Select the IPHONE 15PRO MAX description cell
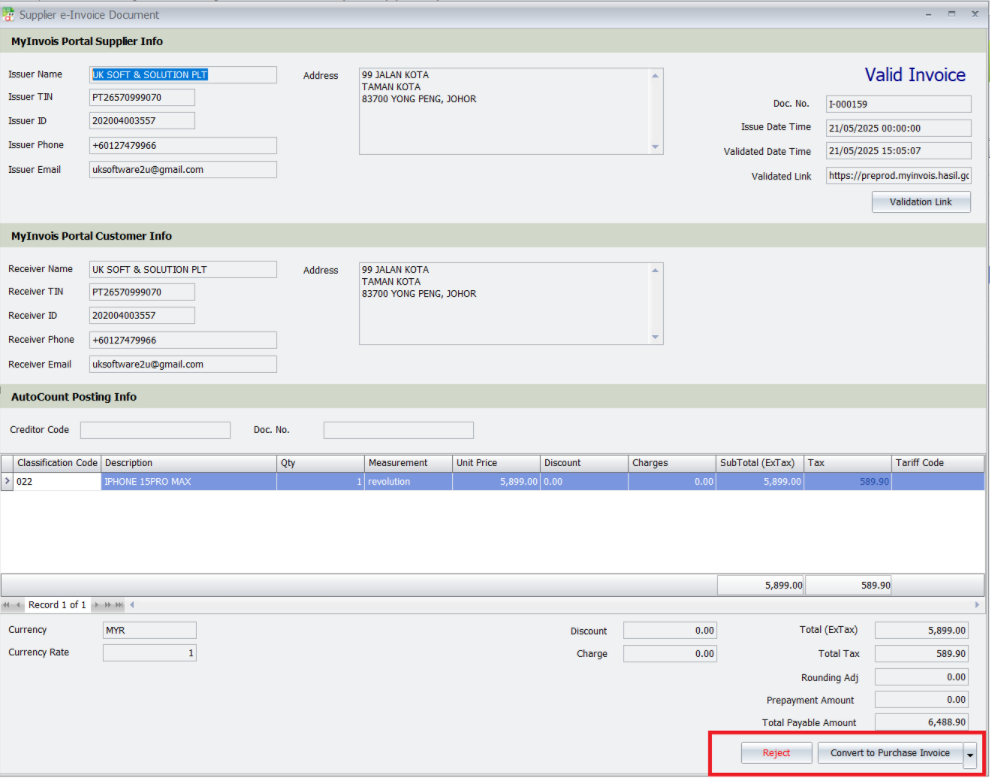The image size is (990, 778). tap(189, 482)
